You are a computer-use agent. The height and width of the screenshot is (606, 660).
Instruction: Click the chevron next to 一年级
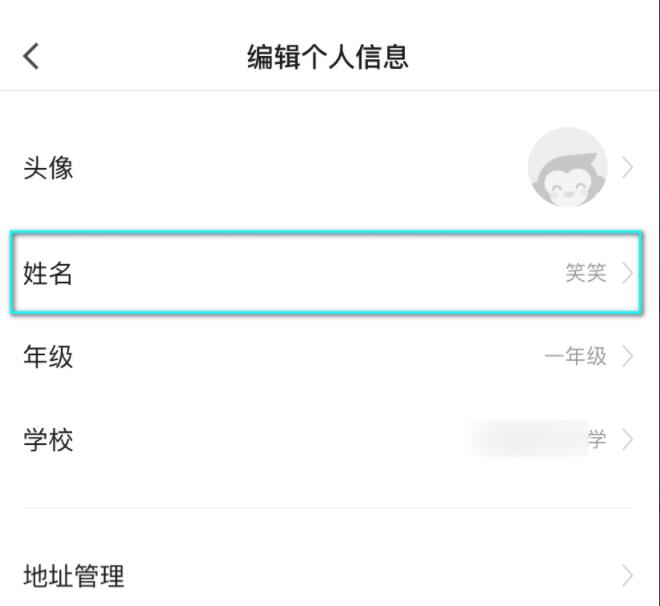pos(628,356)
